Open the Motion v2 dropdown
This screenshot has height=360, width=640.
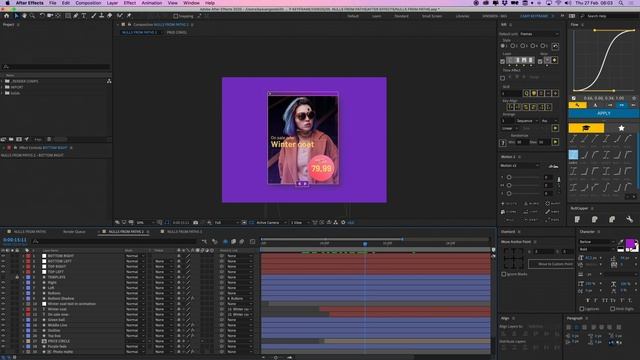pyautogui.click(x=520, y=165)
